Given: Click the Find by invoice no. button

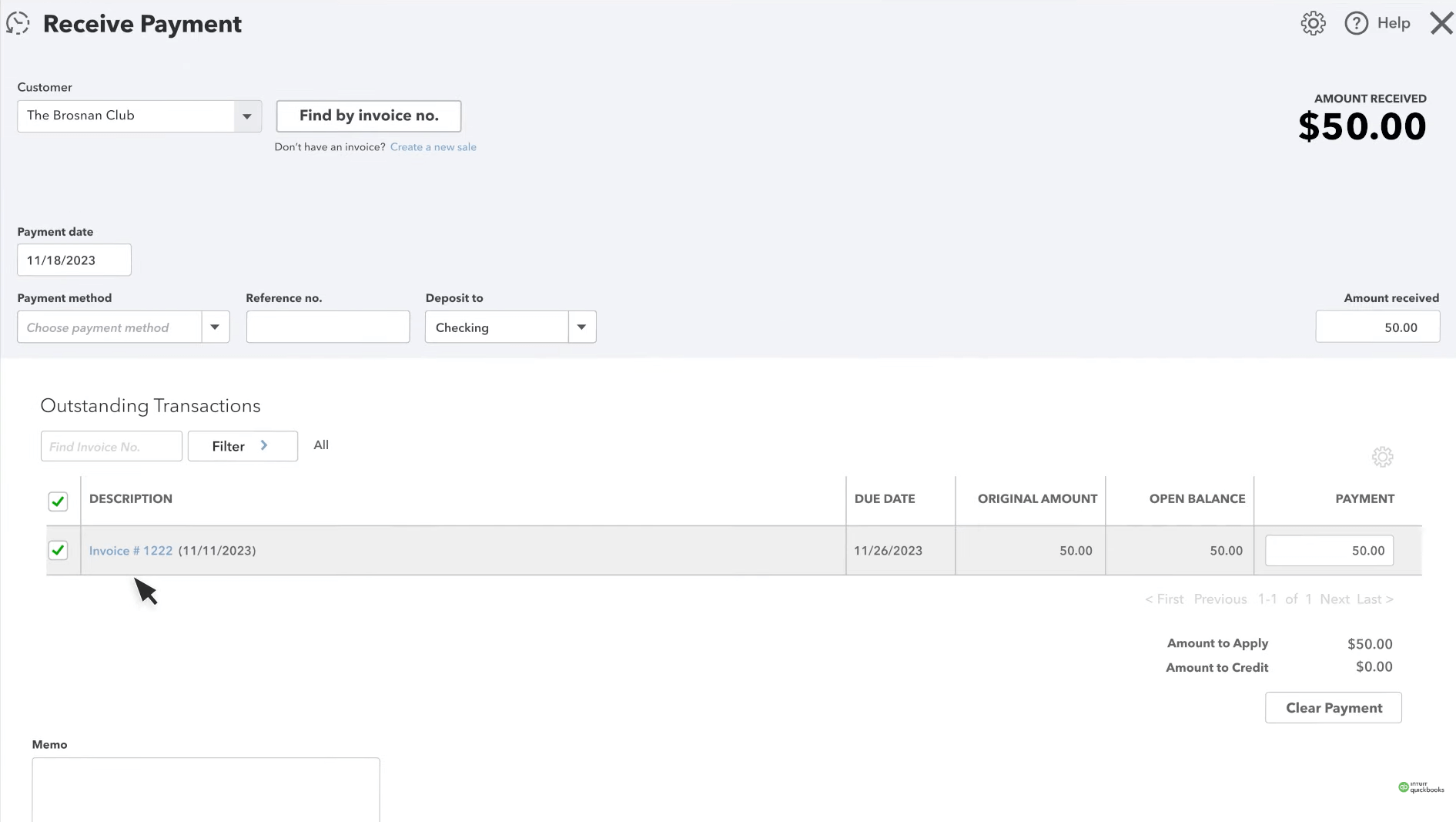Looking at the screenshot, I should pos(368,116).
